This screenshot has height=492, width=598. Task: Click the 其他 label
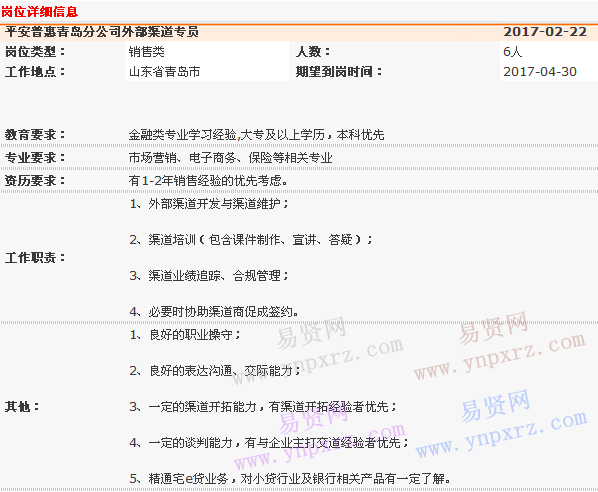[x=22, y=407]
